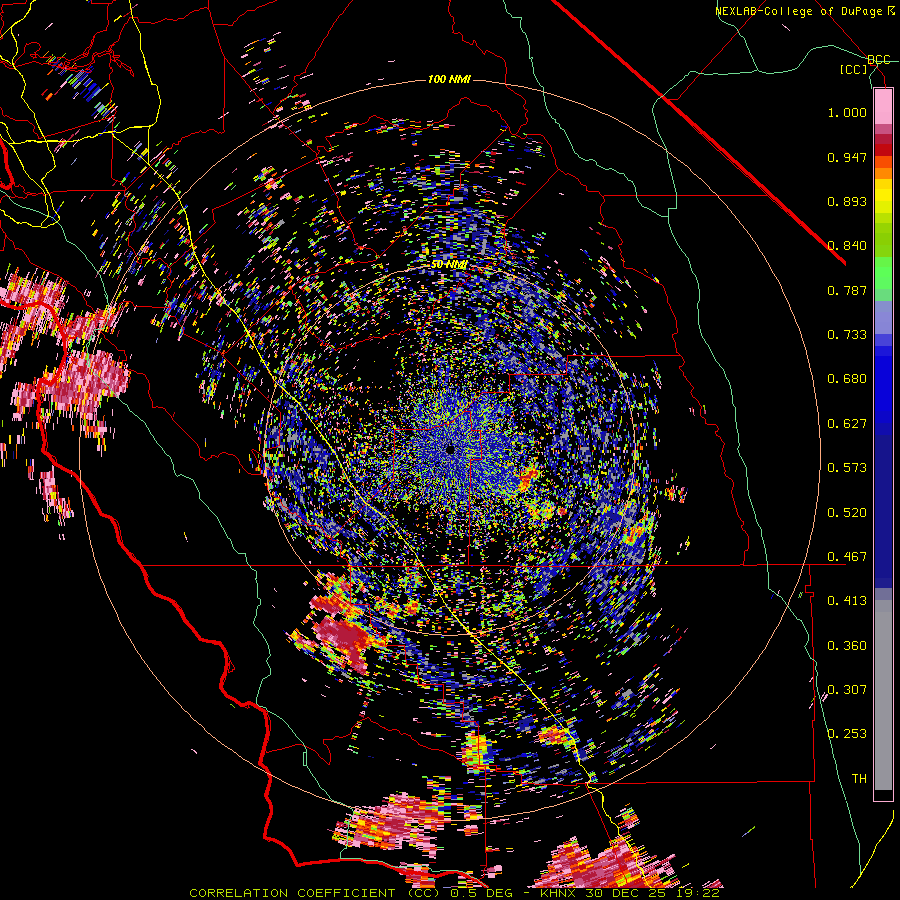The image size is (900, 900).
Task: Click the TH legend label
Action: click(859, 779)
